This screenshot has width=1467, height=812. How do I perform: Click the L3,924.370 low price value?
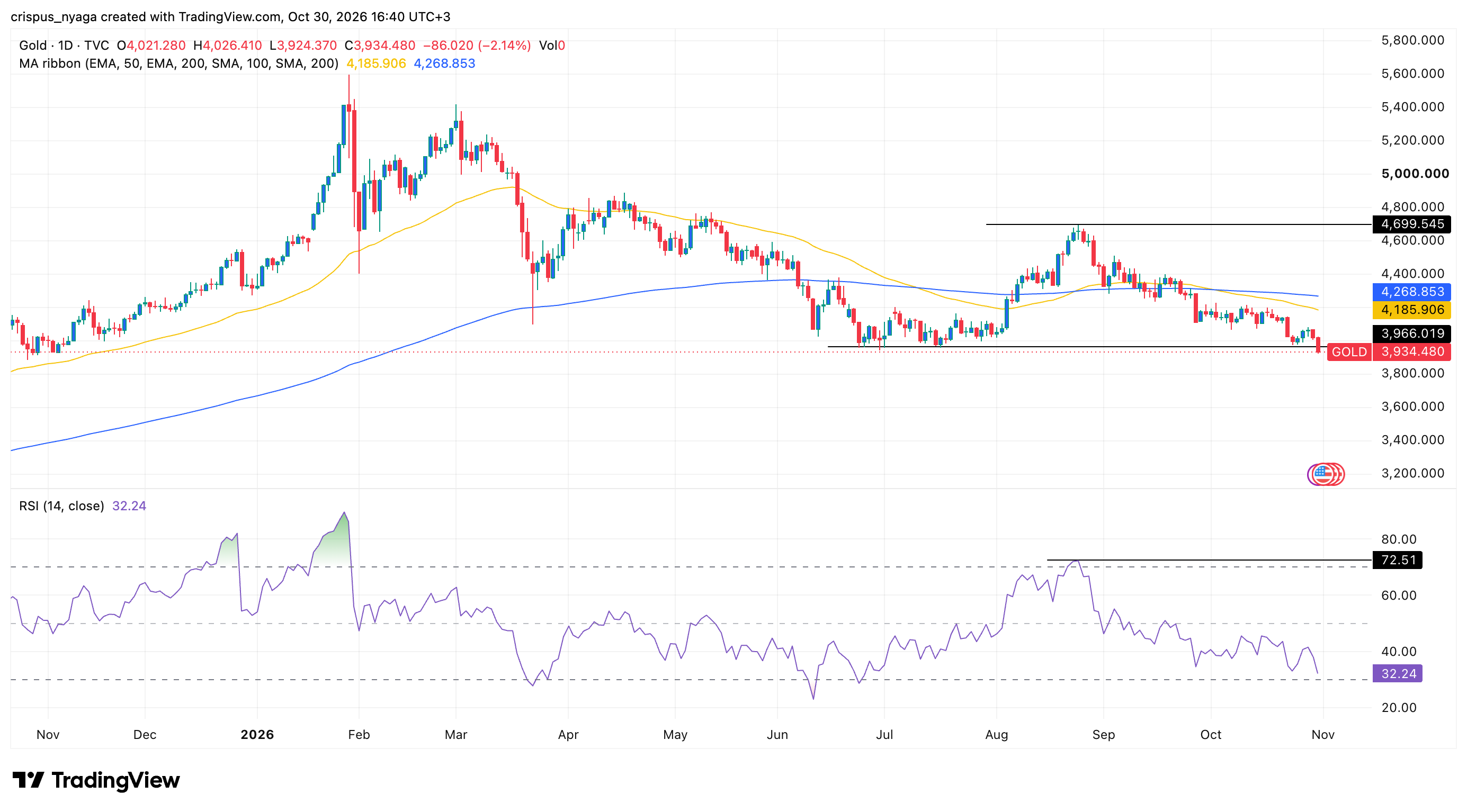tap(303, 46)
